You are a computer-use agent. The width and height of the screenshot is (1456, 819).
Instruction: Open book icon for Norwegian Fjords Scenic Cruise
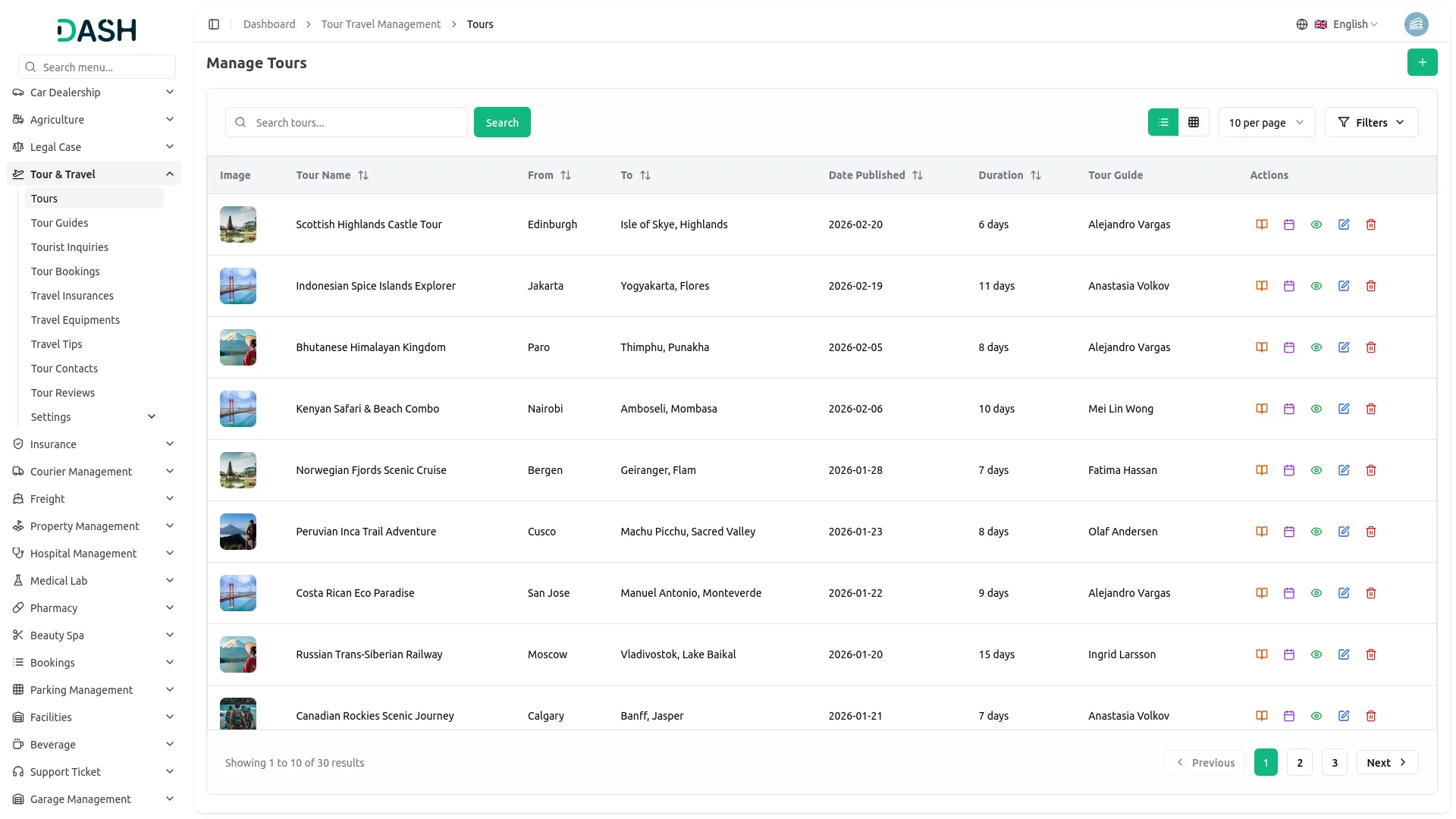tap(1261, 470)
